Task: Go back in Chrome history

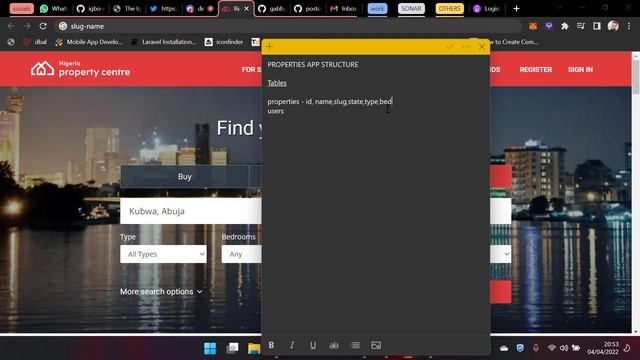Action: pyautogui.click(x=11, y=26)
